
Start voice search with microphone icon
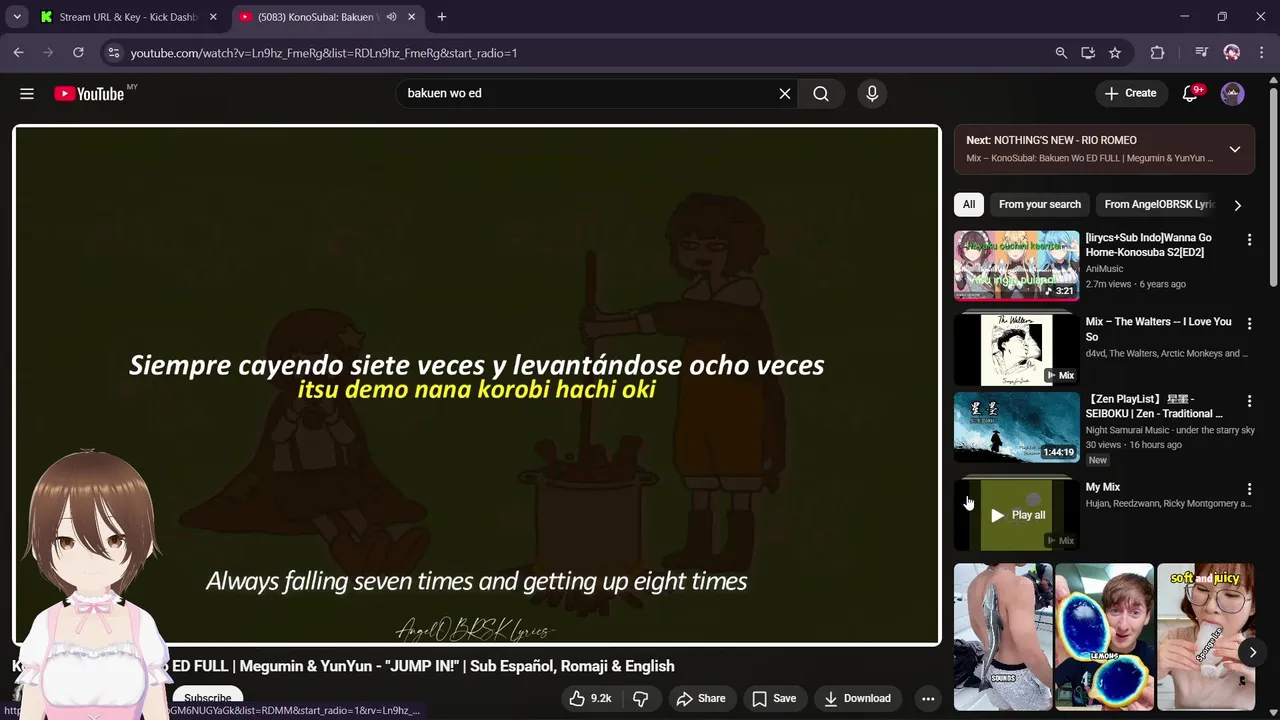872,93
